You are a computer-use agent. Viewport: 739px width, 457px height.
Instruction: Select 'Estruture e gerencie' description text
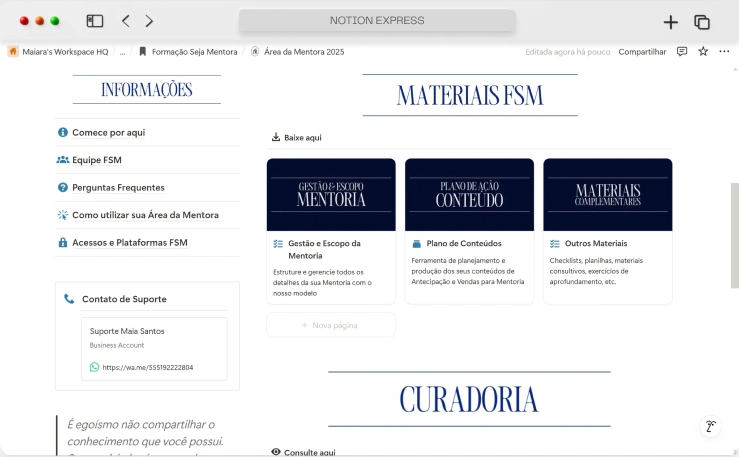pyautogui.click(x=322, y=283)
